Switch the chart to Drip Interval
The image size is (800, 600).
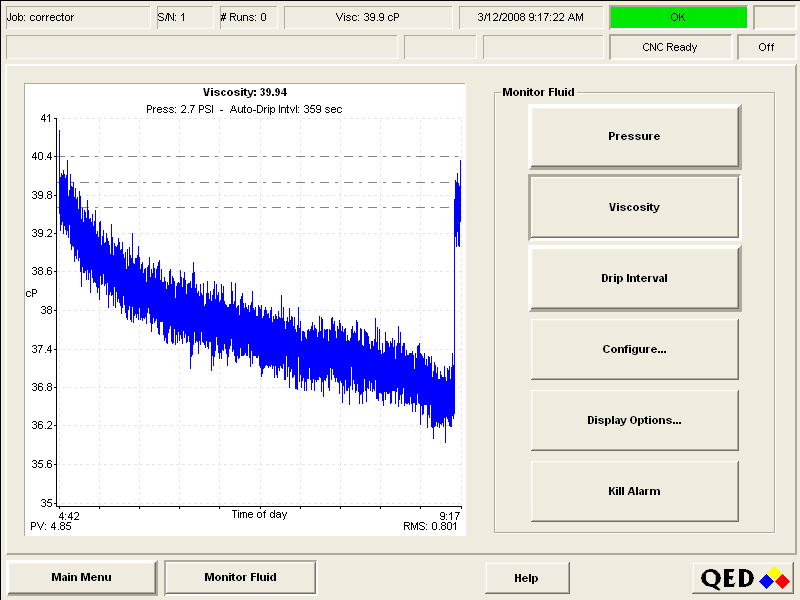[634, 278]
